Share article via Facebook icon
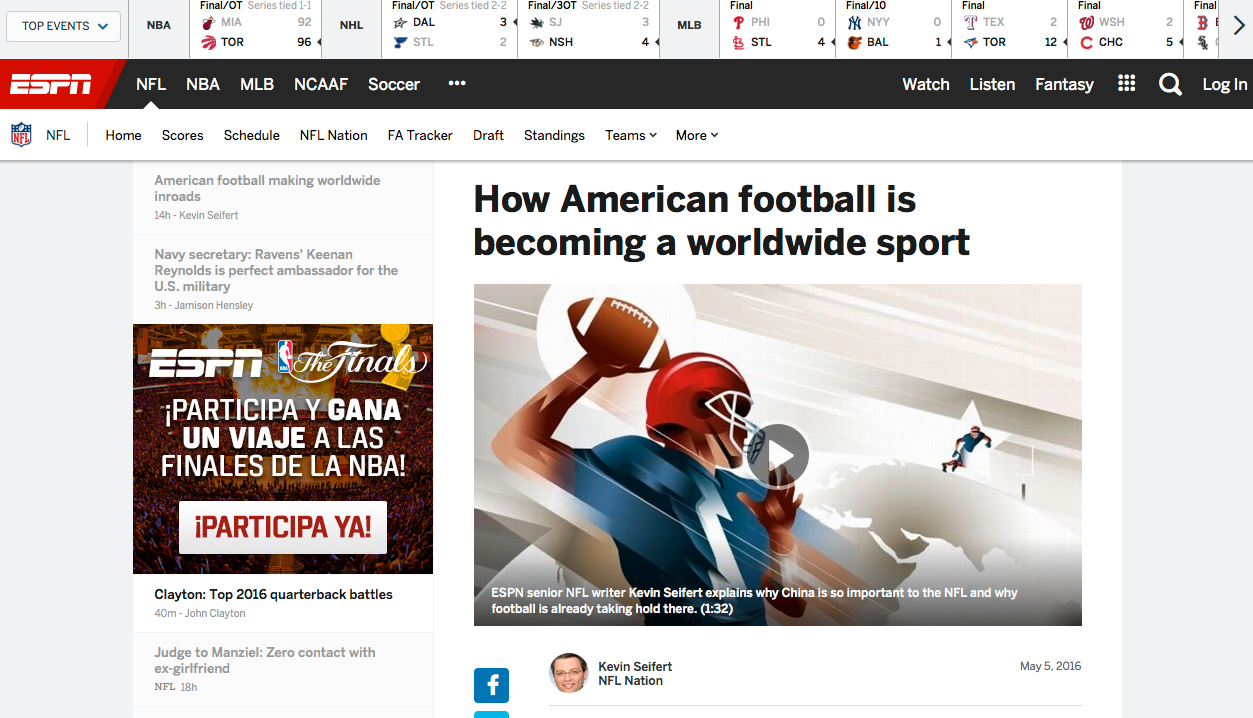 [x=491, y=685]
